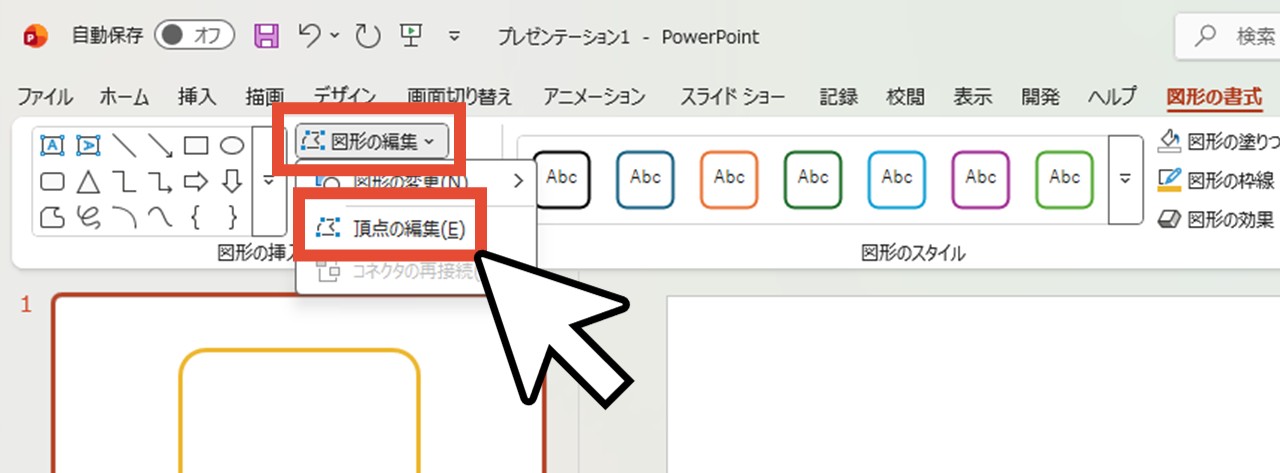1280x473 pixels.
Task: Open the ヘルプ tab
Action: [1112, 97]
